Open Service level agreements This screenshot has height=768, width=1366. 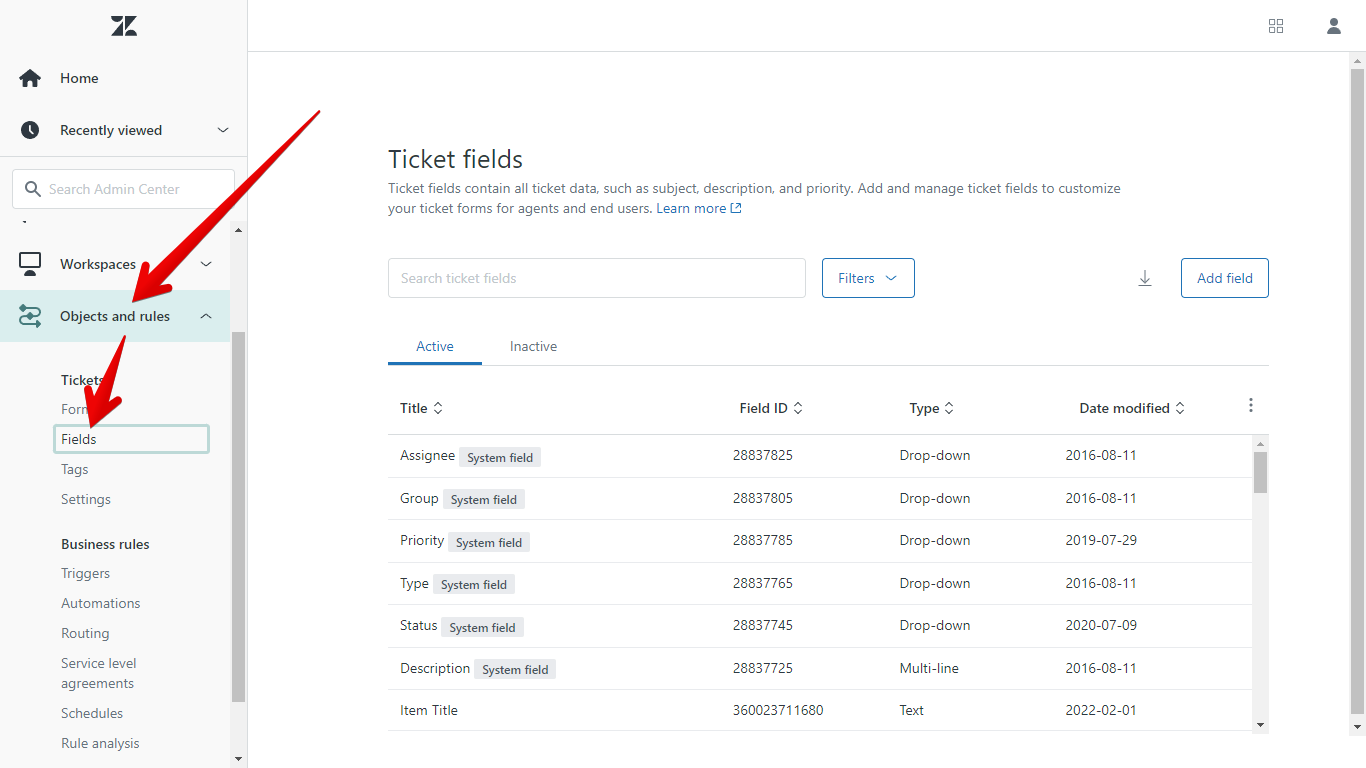(99, 673)
